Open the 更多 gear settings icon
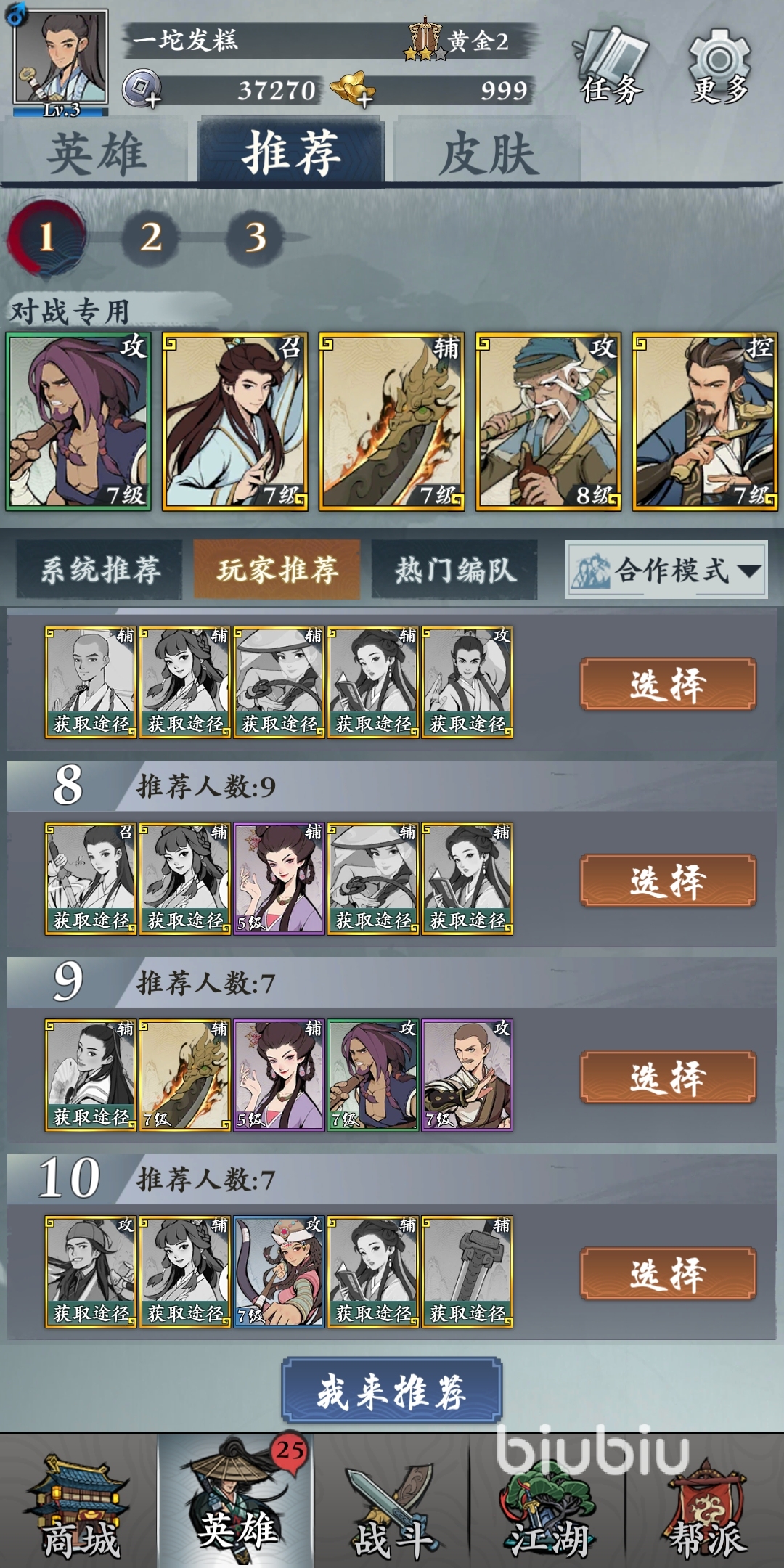 click(x=719, y=65)
